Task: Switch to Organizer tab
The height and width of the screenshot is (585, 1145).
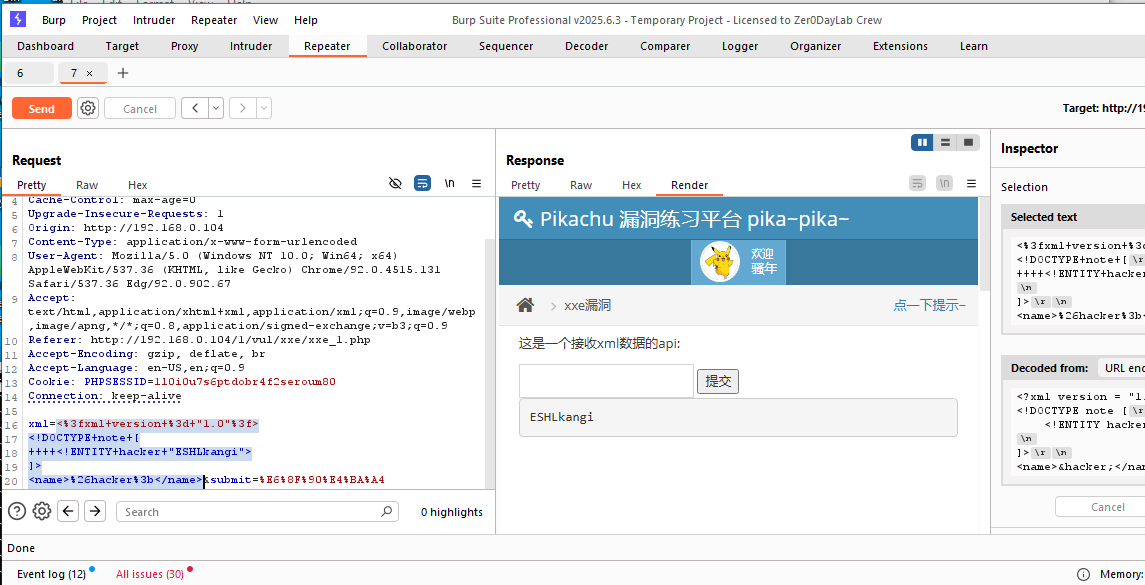Action: pos(816,46)
